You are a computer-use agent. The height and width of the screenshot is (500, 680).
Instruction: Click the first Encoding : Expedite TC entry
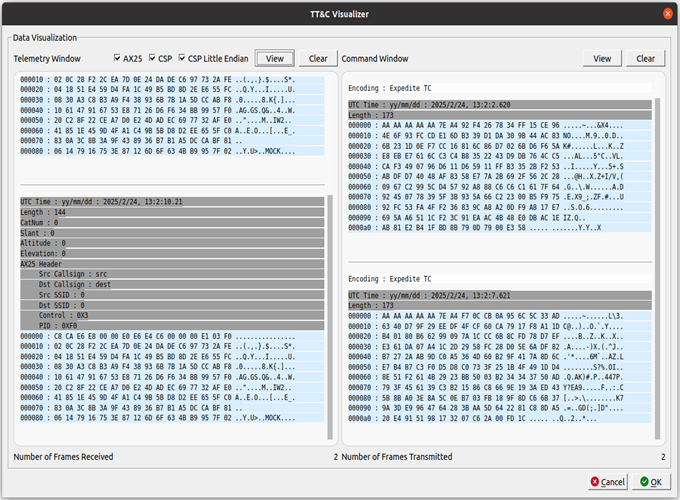pyautogui.click(x=500, y=88)
